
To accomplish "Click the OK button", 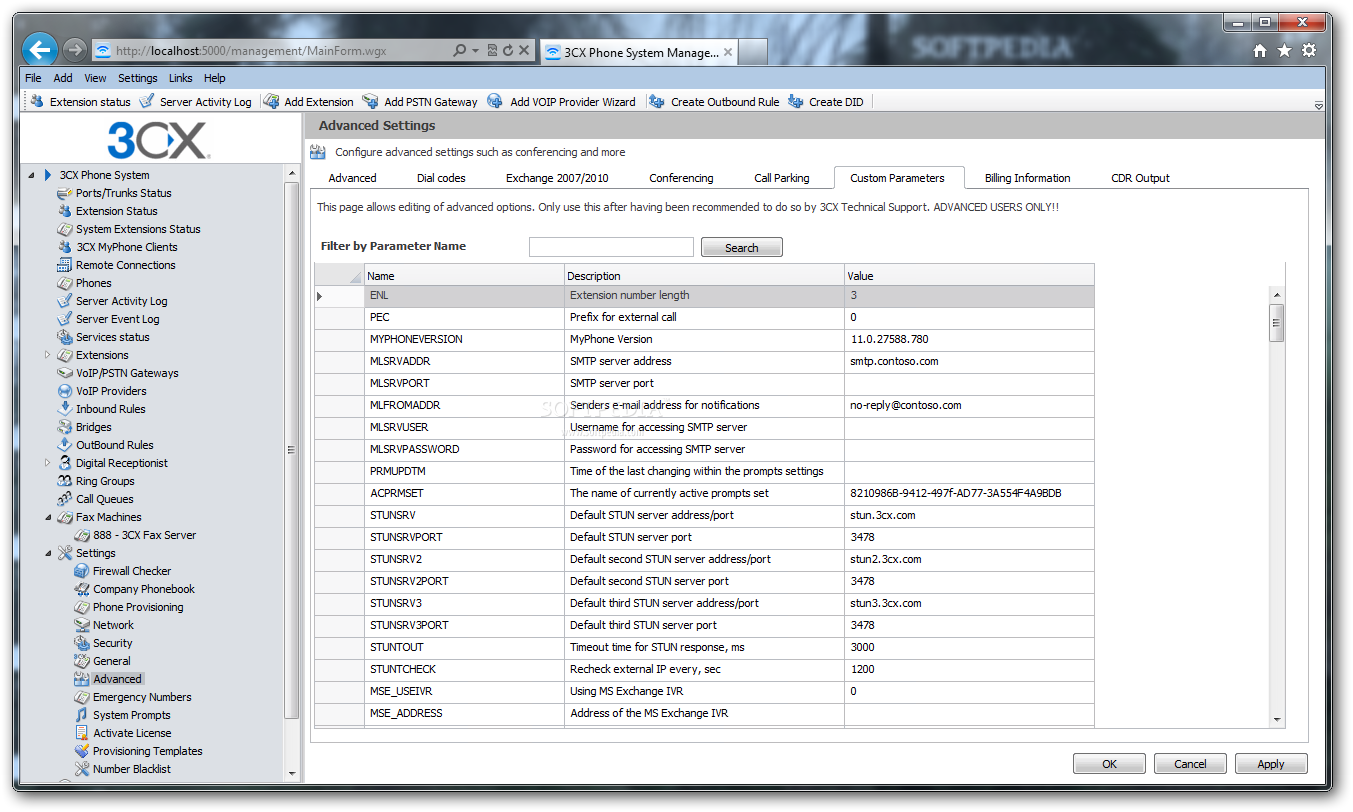I will [1109, 763].
